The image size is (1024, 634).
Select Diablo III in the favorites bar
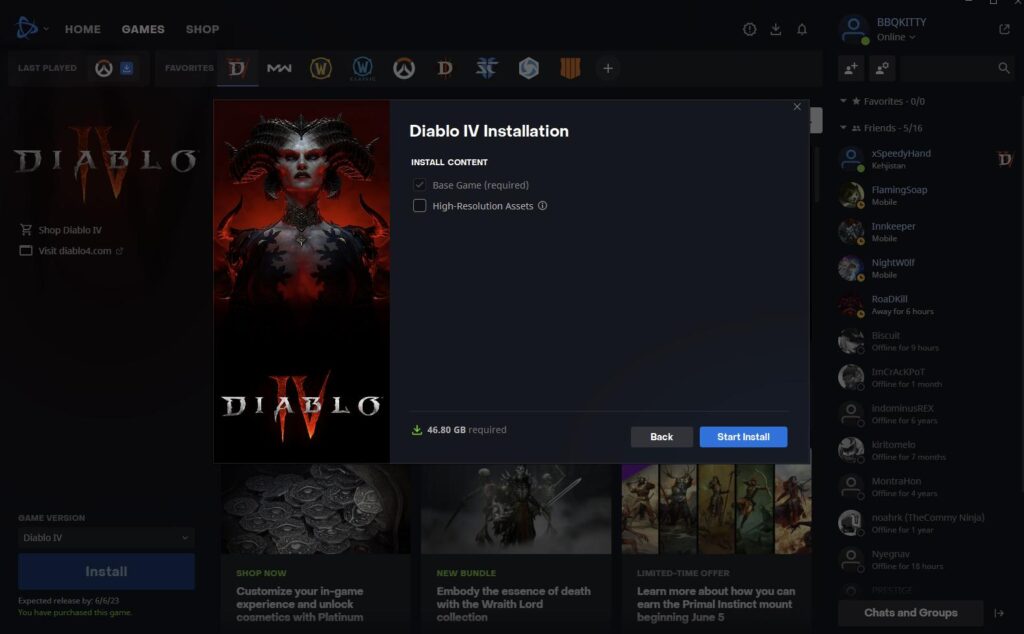445,68
